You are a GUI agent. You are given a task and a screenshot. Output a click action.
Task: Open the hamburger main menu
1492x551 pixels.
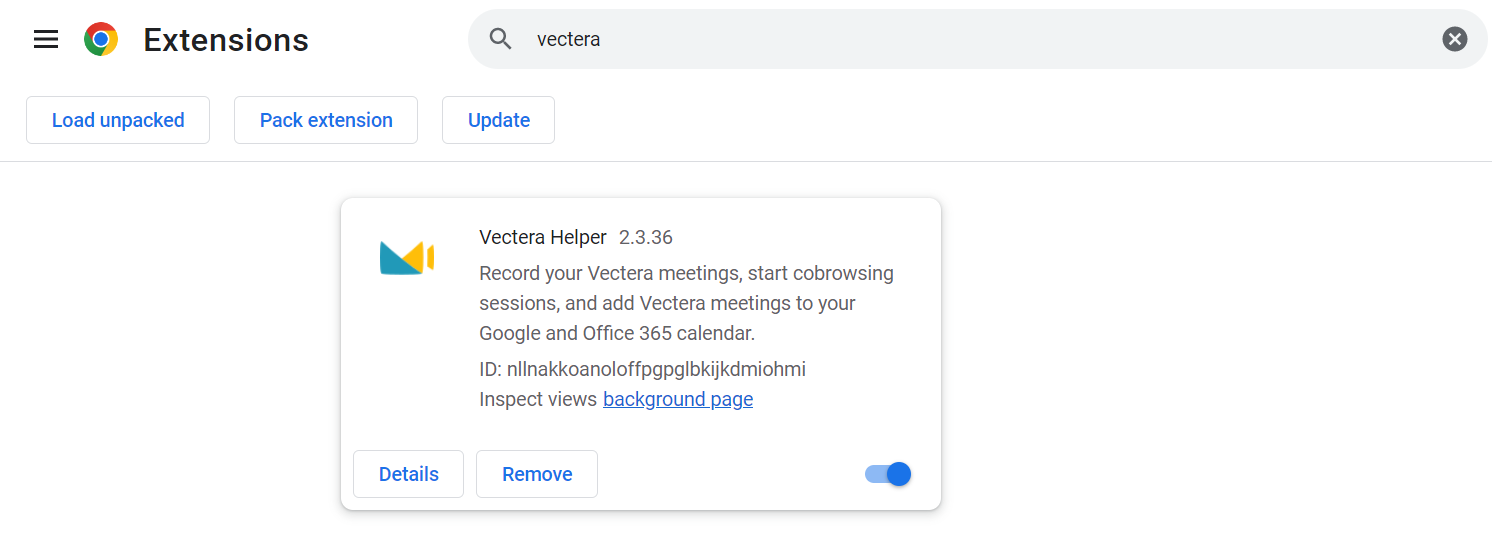(x=46, y=40)
